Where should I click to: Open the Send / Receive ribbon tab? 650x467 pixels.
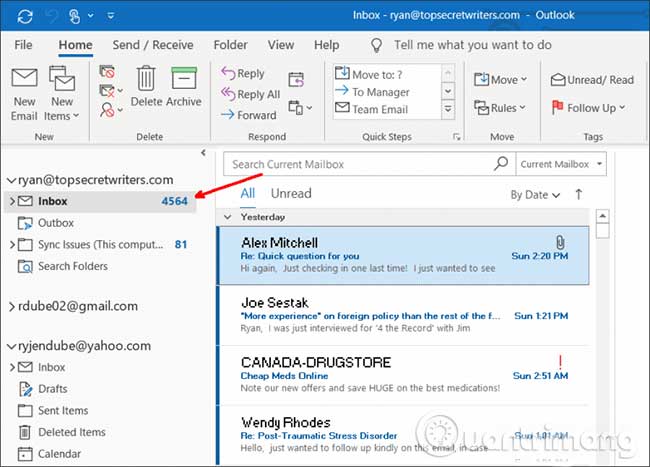(153, 45)
